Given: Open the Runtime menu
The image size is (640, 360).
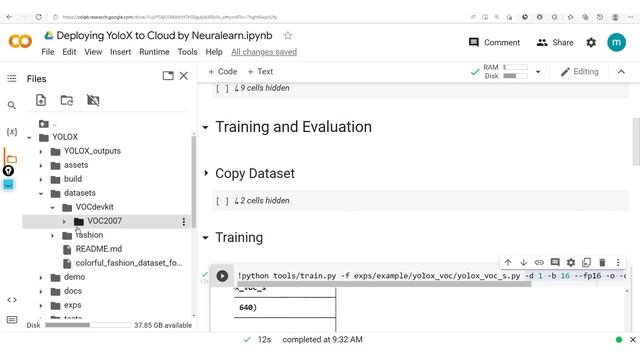Looking at the screenshot, I should point(154,52).
